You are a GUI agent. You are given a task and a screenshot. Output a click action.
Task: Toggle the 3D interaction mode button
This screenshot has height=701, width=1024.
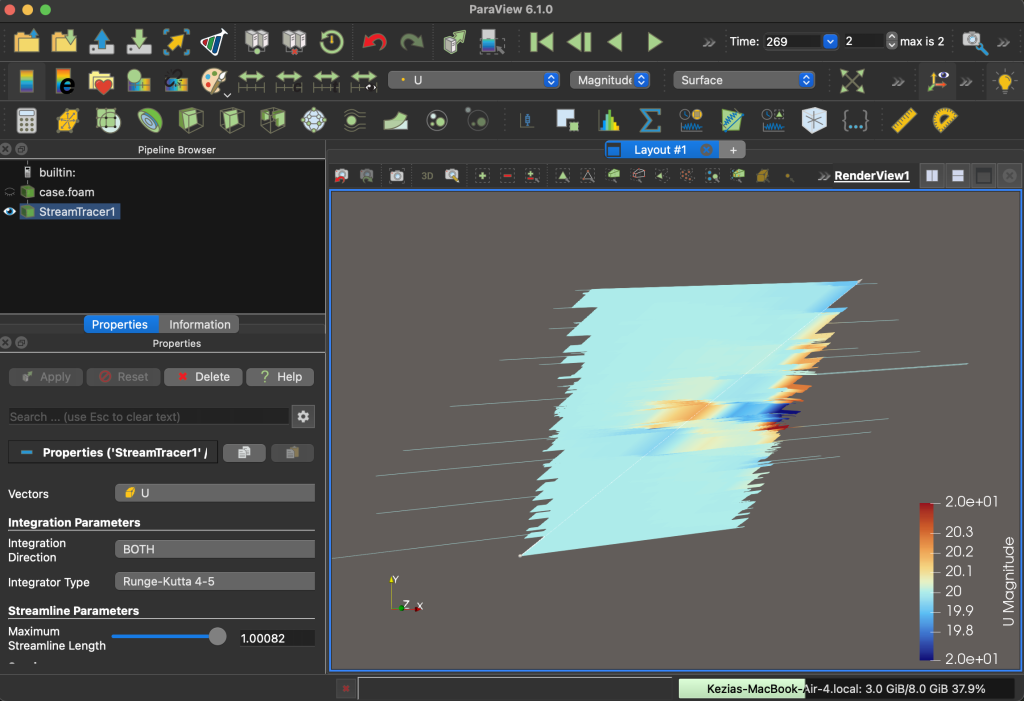point(427,176)
